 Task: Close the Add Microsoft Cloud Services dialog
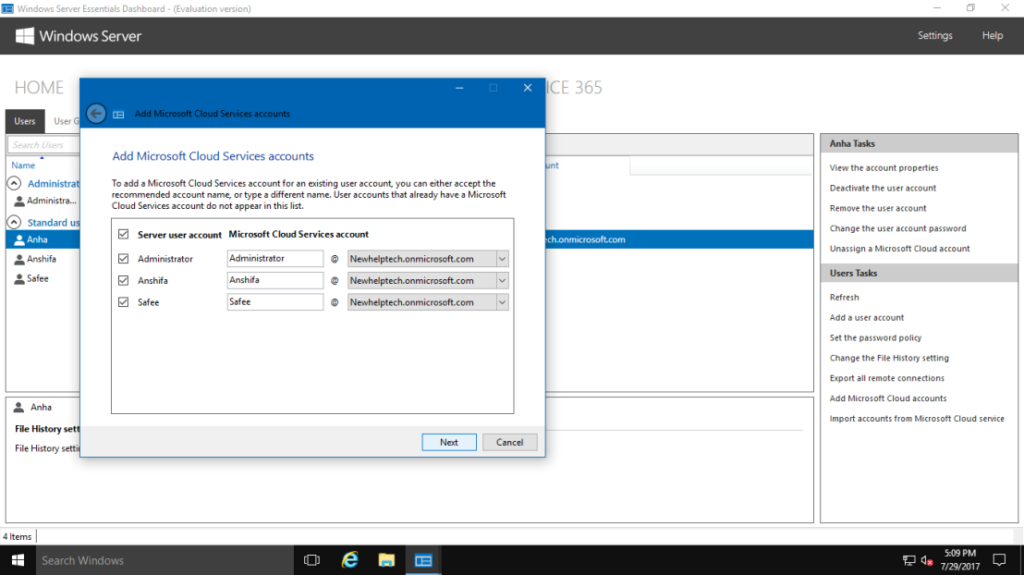tap(527, 88)
